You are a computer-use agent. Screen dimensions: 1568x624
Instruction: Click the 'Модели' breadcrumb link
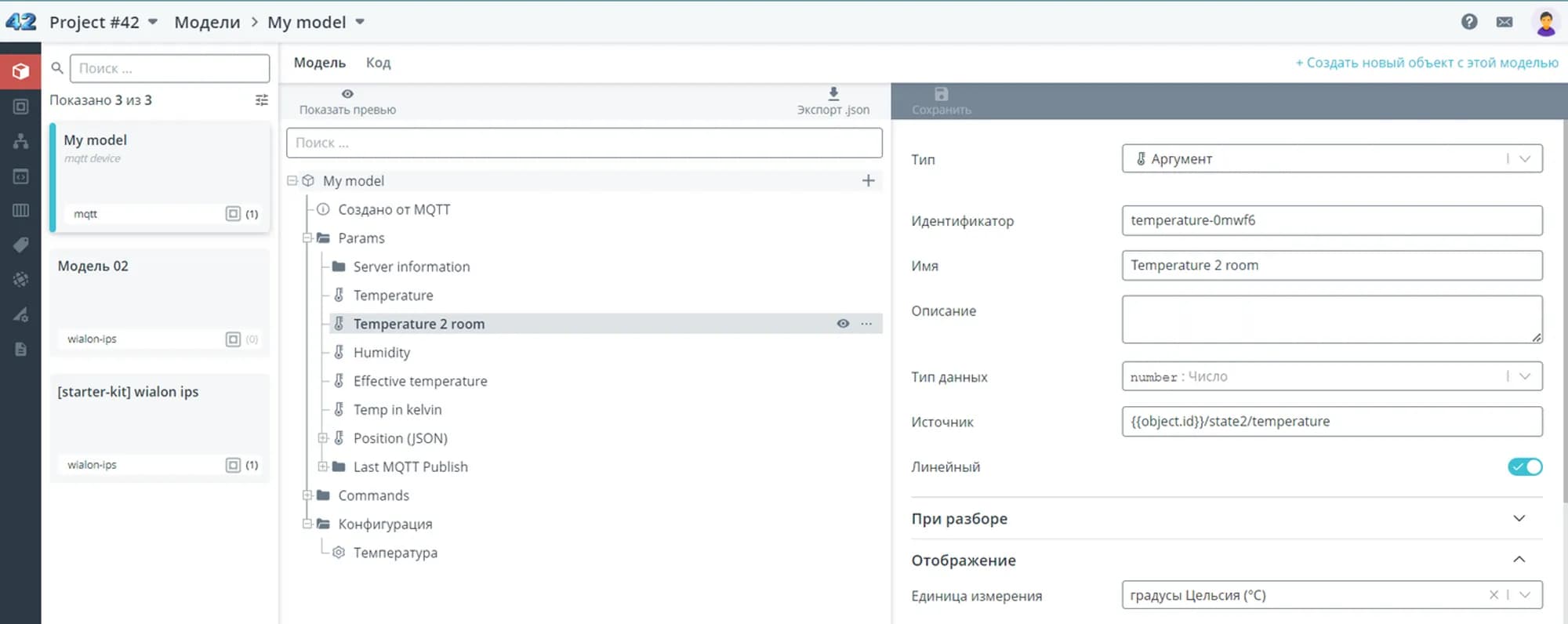point(207,22)
